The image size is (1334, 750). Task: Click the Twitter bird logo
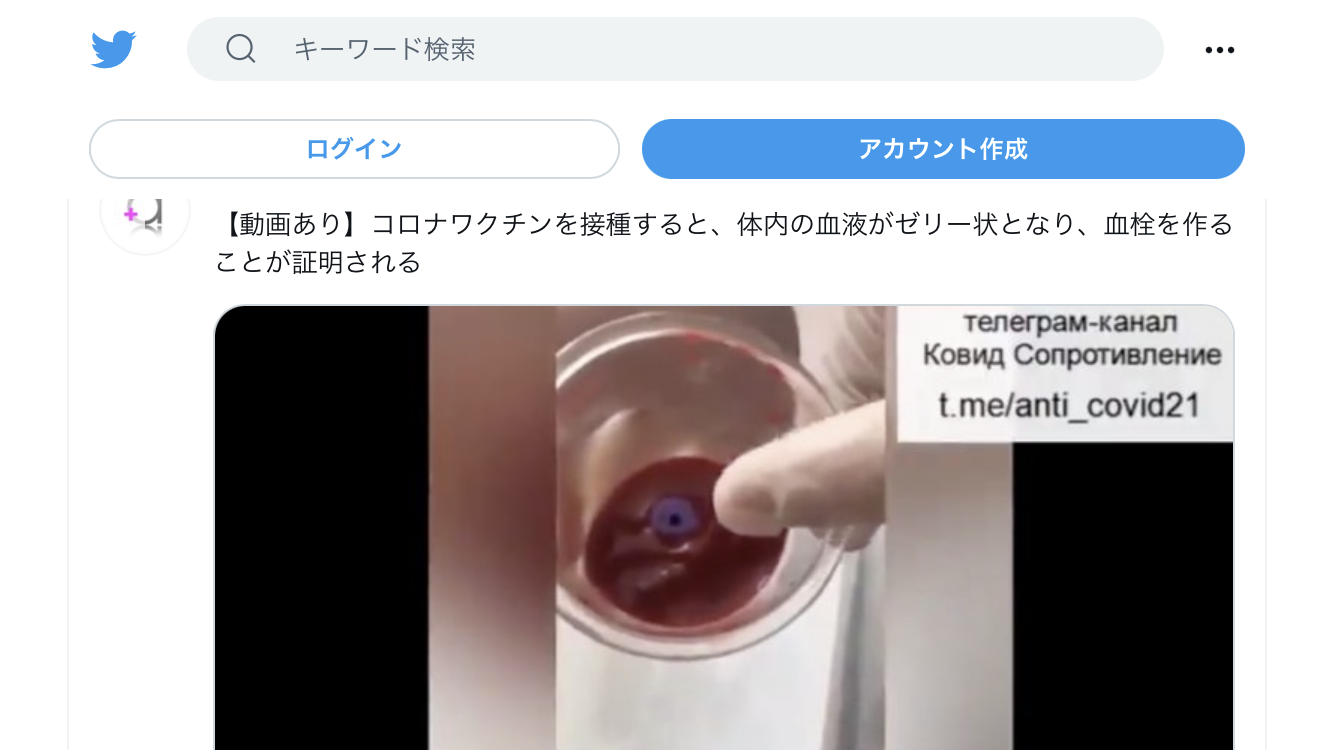click(x=113, y=49)
